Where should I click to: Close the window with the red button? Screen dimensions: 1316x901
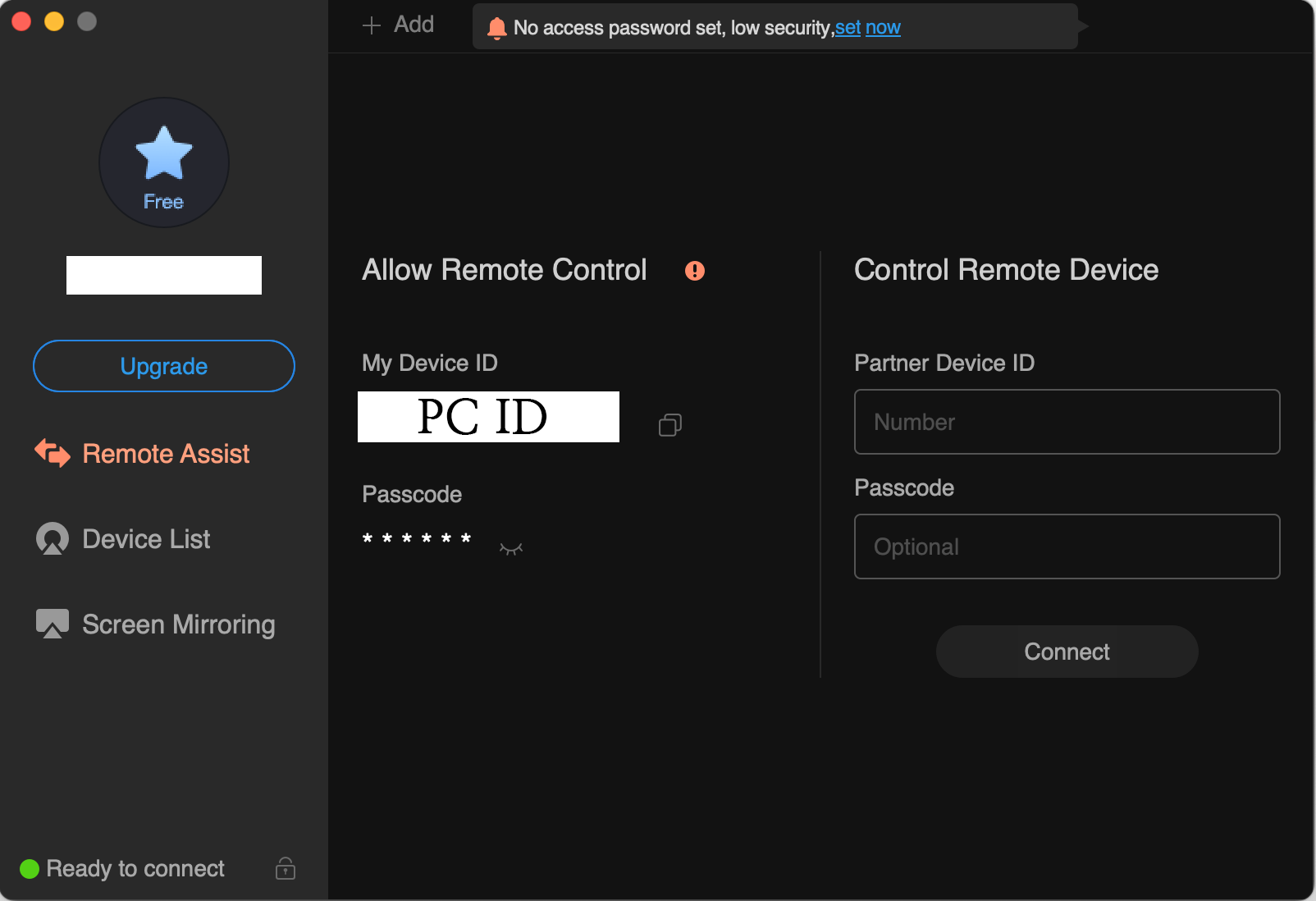(21, 21)
